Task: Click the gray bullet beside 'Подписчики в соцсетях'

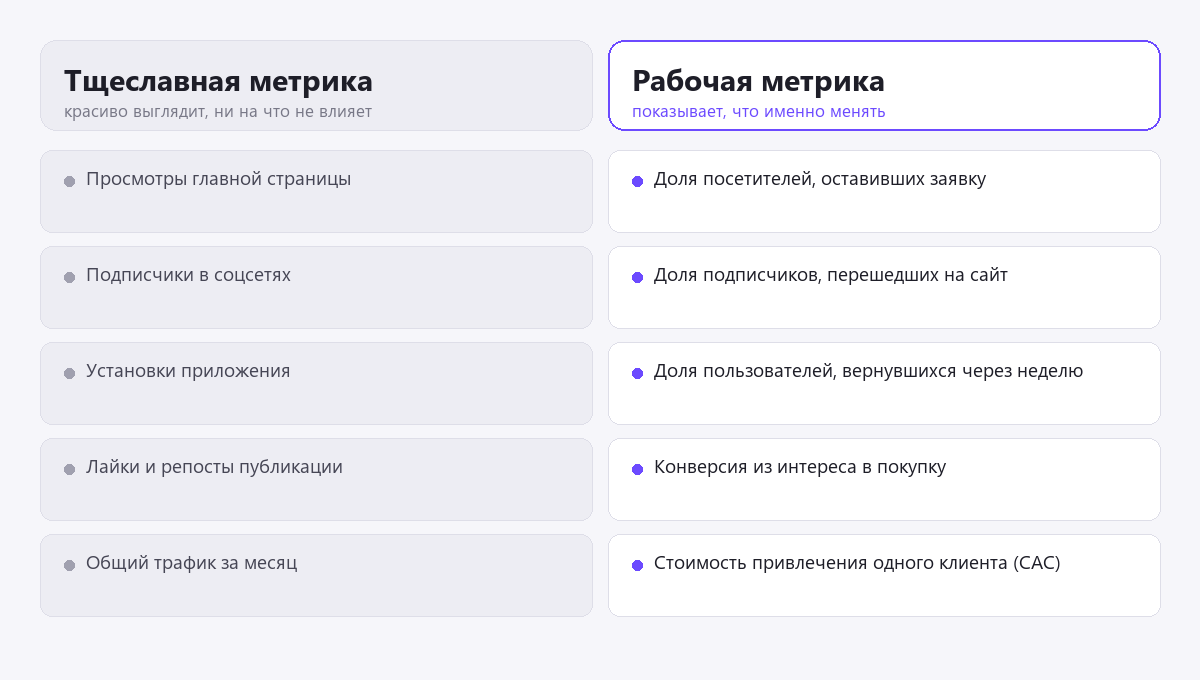Action: 70,277
